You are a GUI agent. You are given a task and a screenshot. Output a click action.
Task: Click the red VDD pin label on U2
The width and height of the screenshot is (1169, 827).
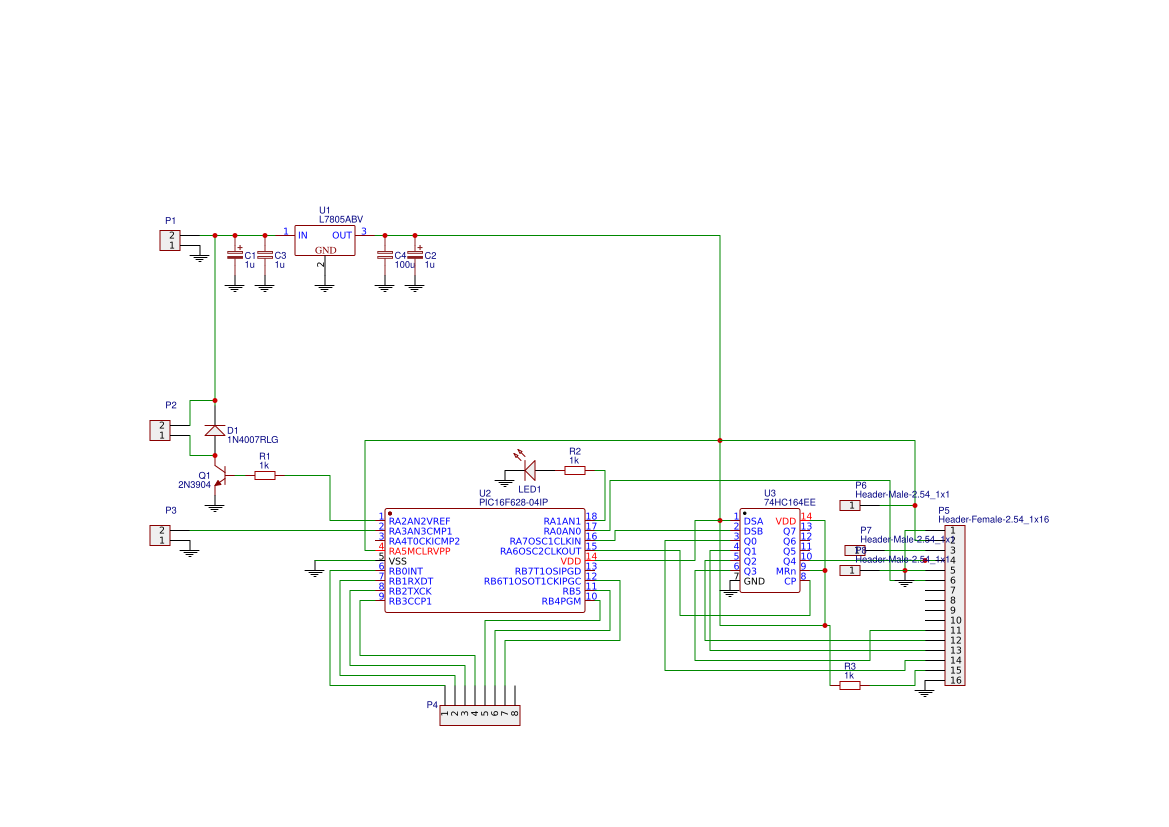click(x=570, y=562)
